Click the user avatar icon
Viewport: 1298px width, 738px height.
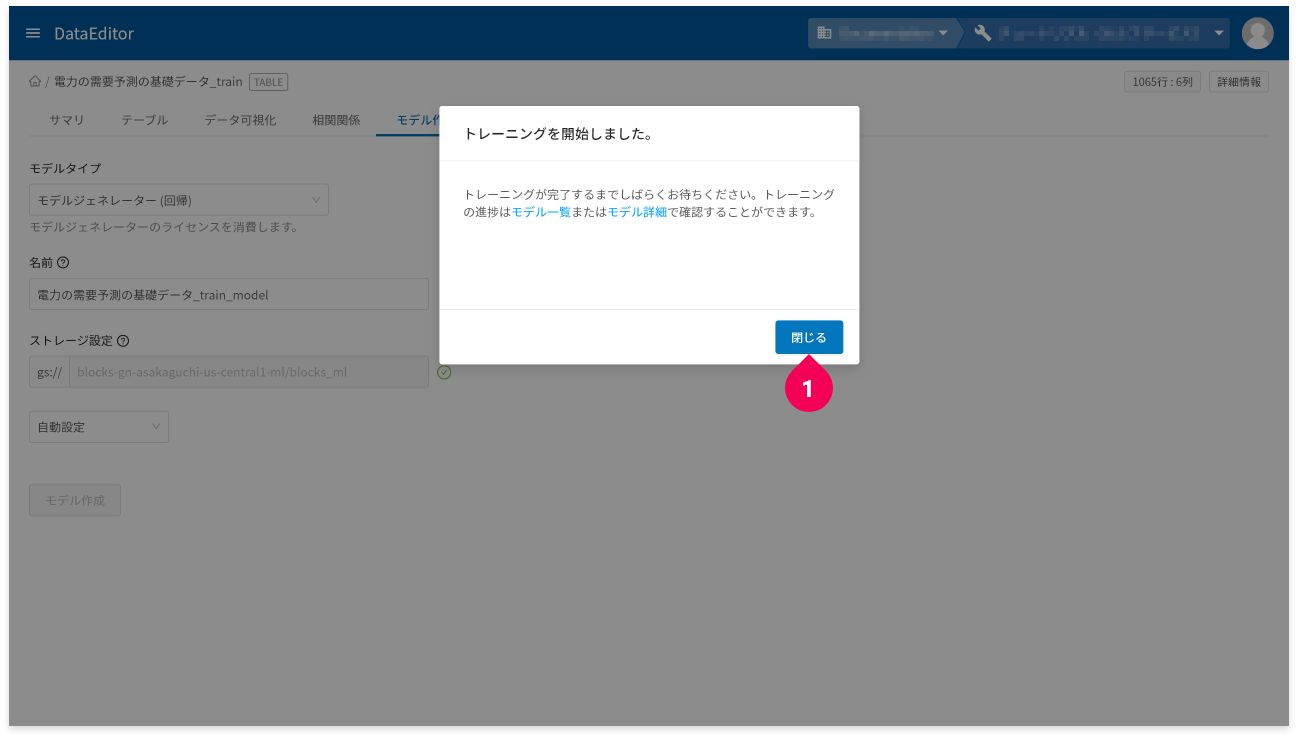click(x=1257, y=33)
